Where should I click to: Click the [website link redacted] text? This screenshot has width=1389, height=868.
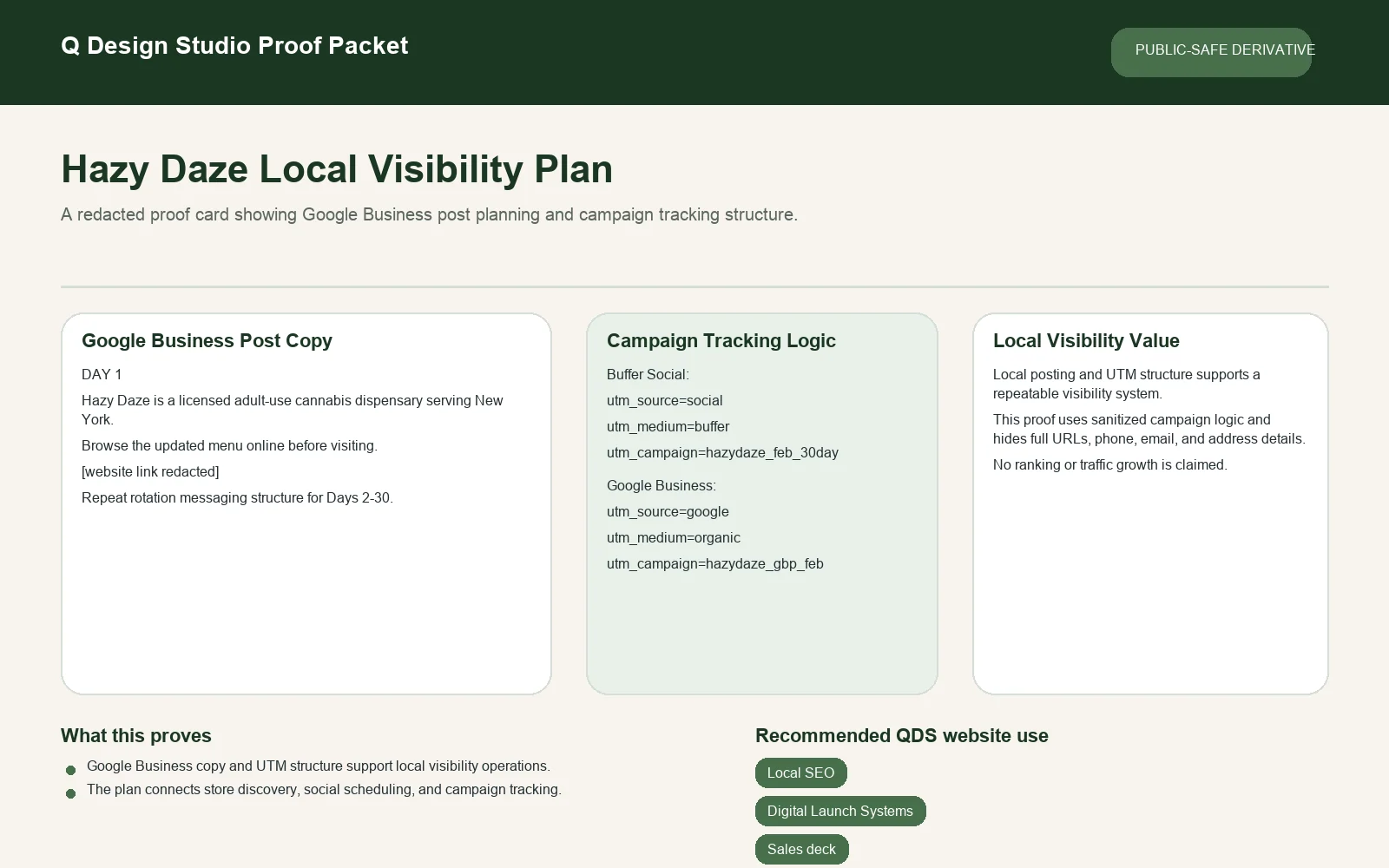point(150,471)
